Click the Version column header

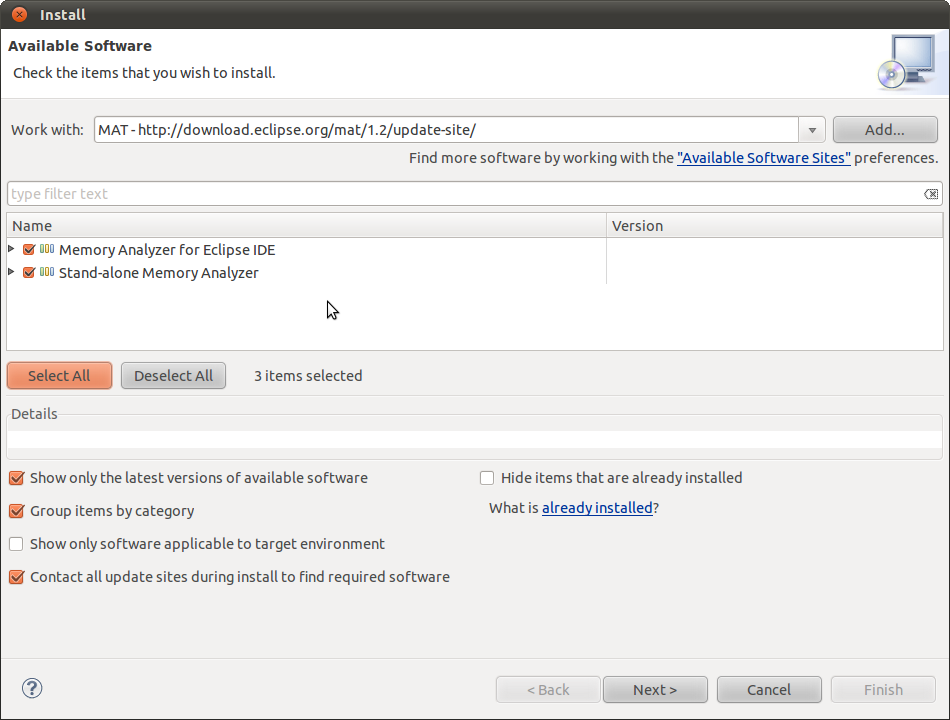point(775,225)
